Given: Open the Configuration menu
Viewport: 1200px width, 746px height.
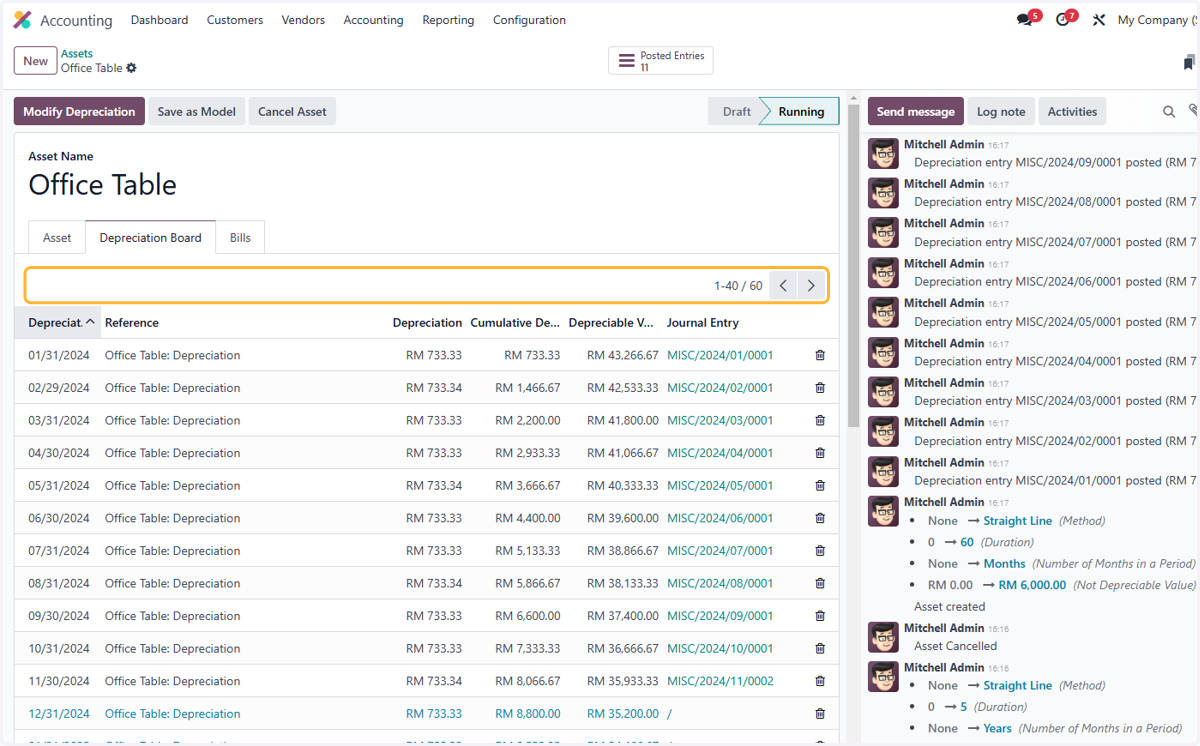Looking at the screenshot, I should click(529, 20).
